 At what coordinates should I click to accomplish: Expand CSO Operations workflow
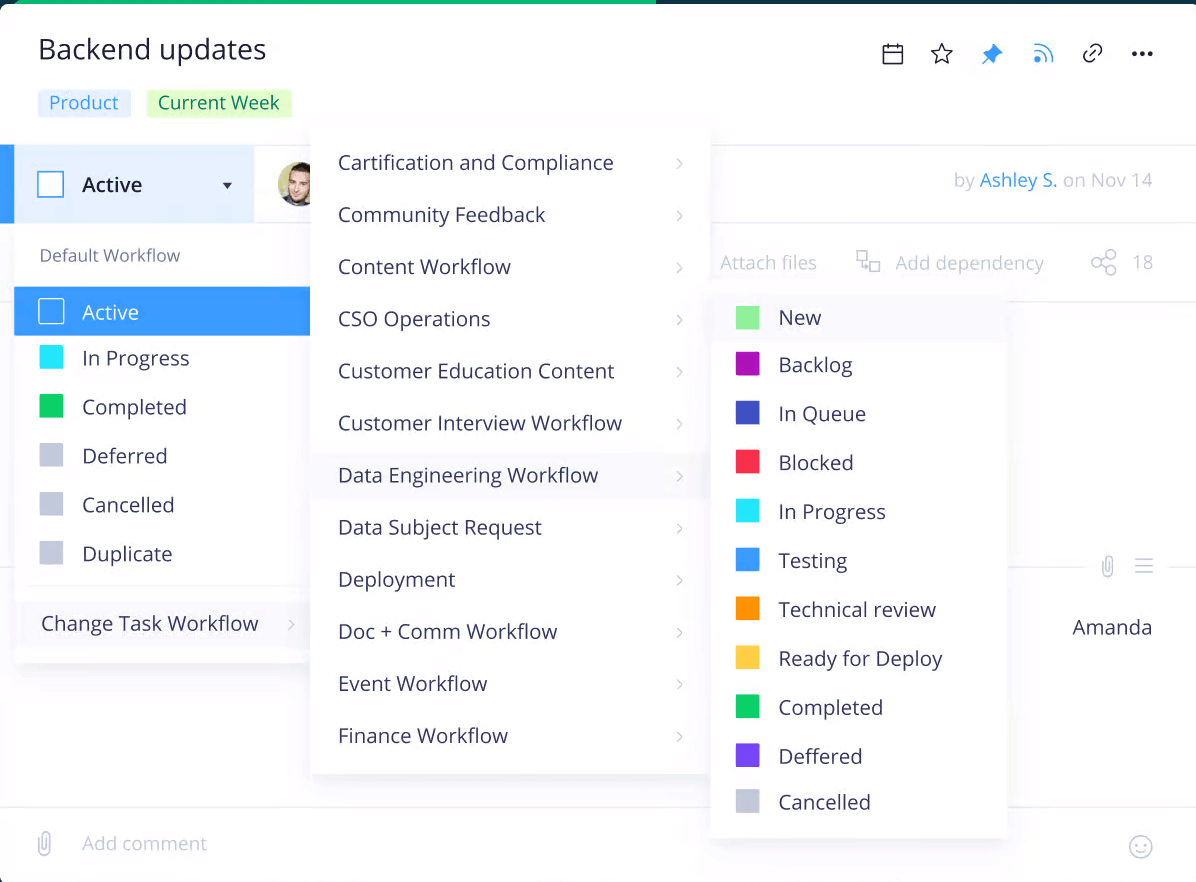510,319
